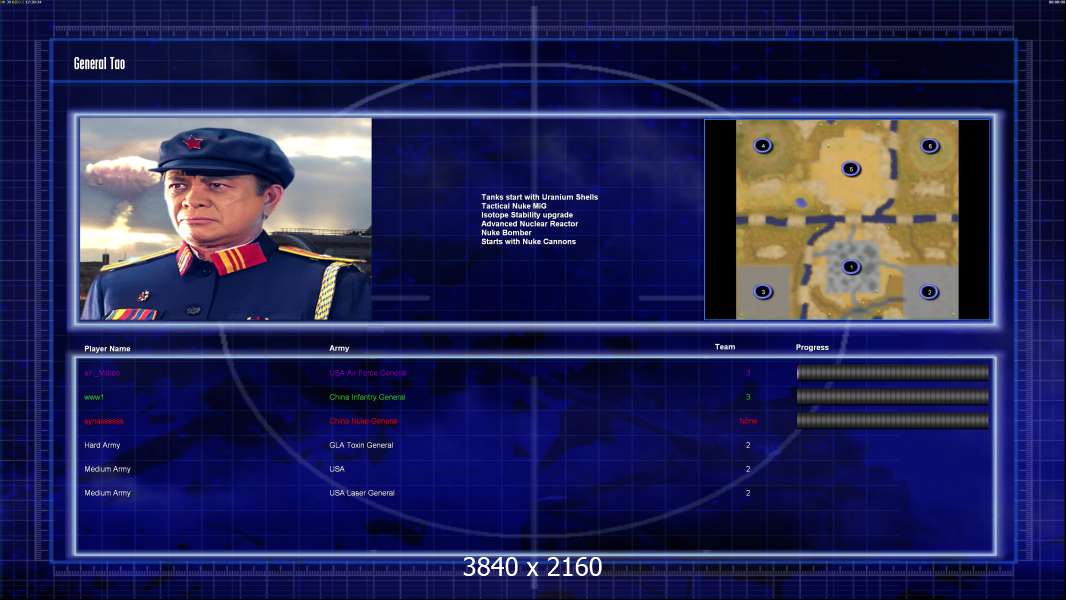Select start position 4 on the map
Screen dimensions: 1066x600
[x=763, y=145]
